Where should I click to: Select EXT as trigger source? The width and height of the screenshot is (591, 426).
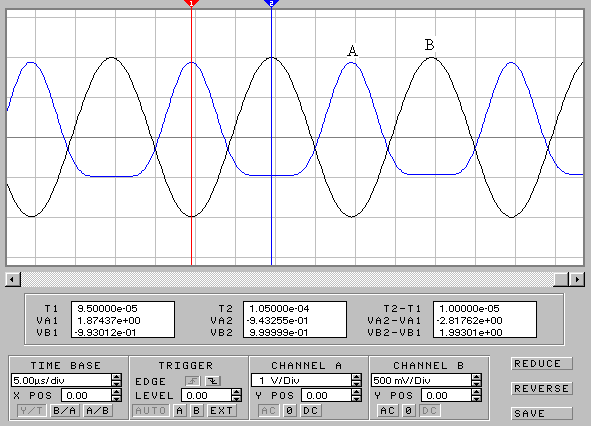[x=222, y=411]
